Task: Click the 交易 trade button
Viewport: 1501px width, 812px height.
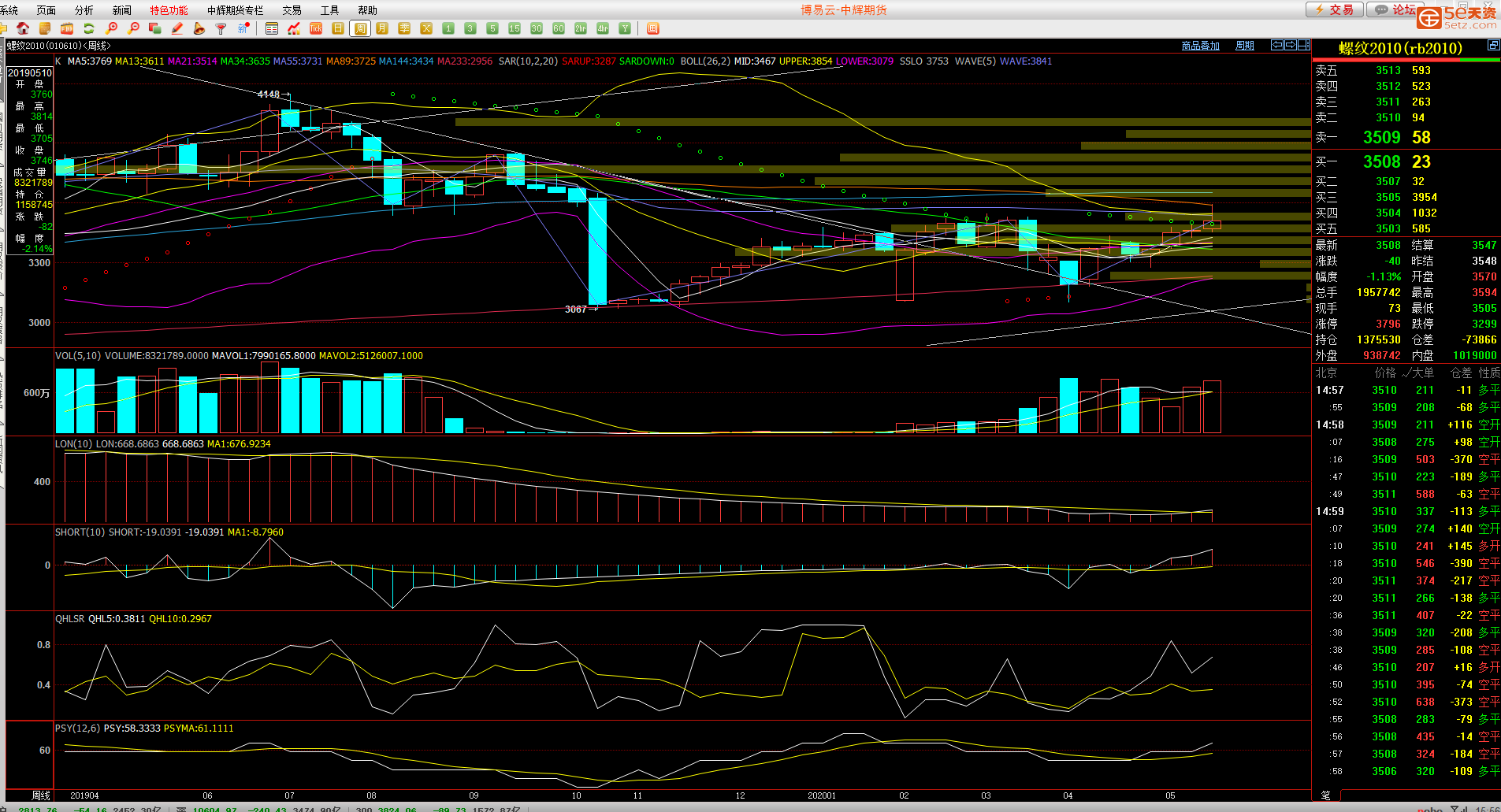Action: [1334, 9]
